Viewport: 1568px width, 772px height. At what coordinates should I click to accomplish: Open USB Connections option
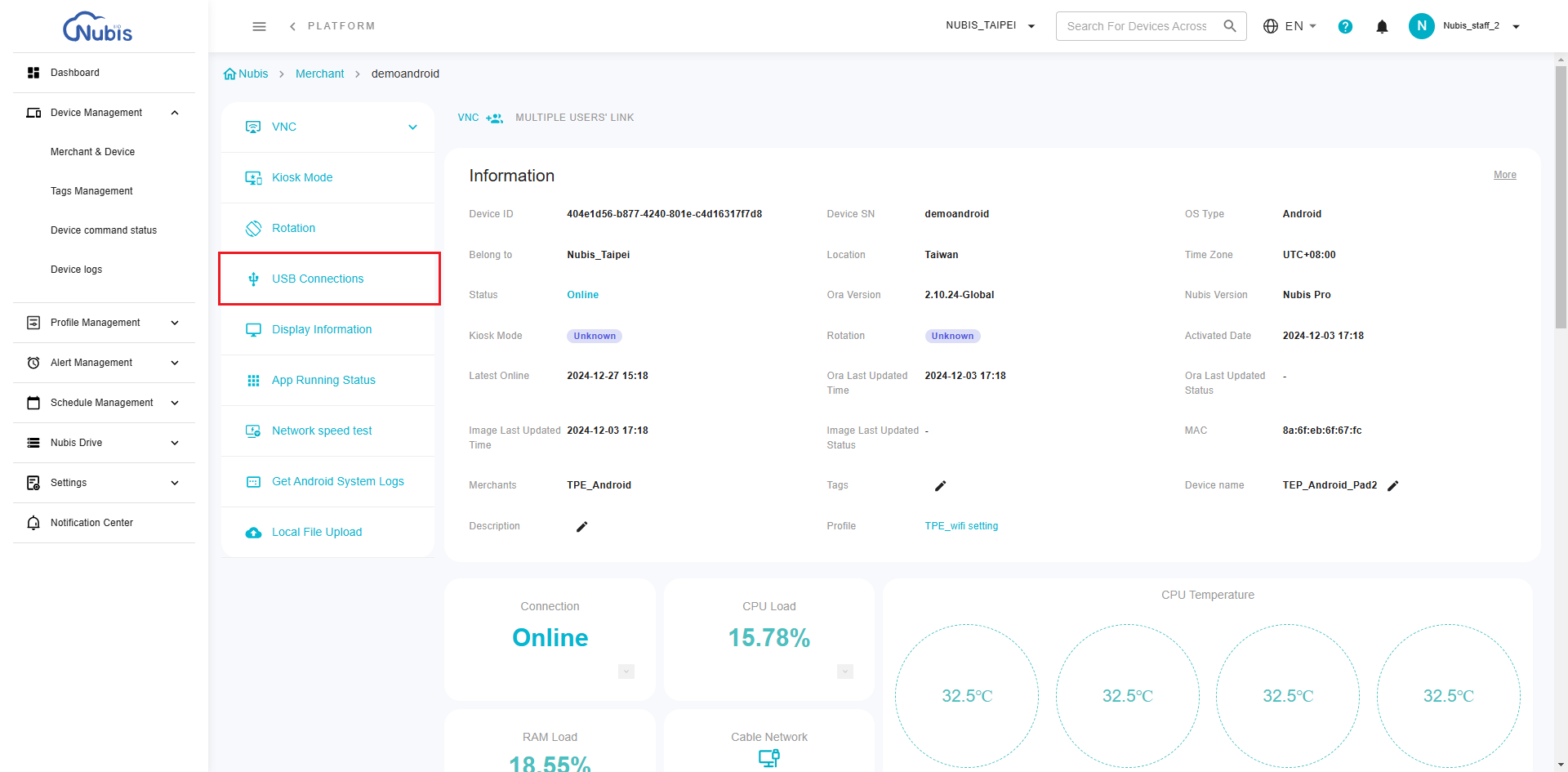[x=329, y=279]
